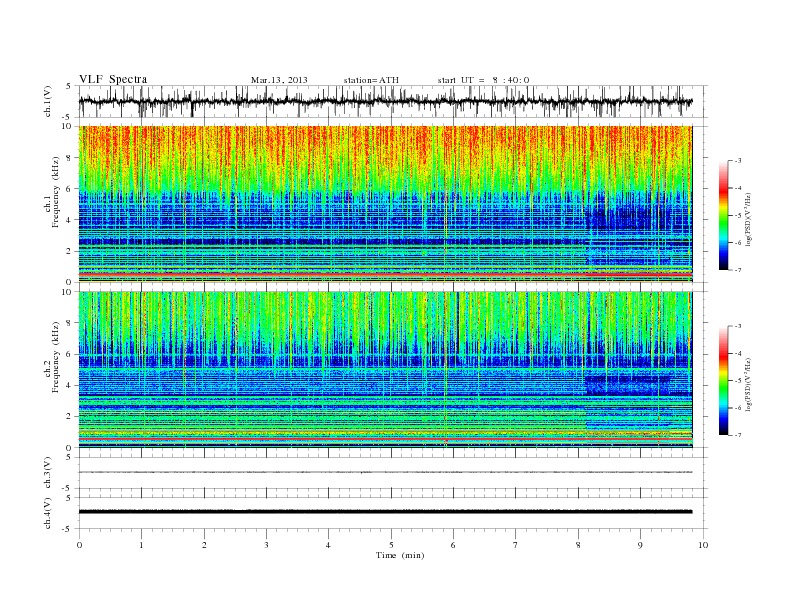Click the '8' kHz tick on ch.1 spectrogram
Screen dimensions: 792x612
(x=70, y=158)
